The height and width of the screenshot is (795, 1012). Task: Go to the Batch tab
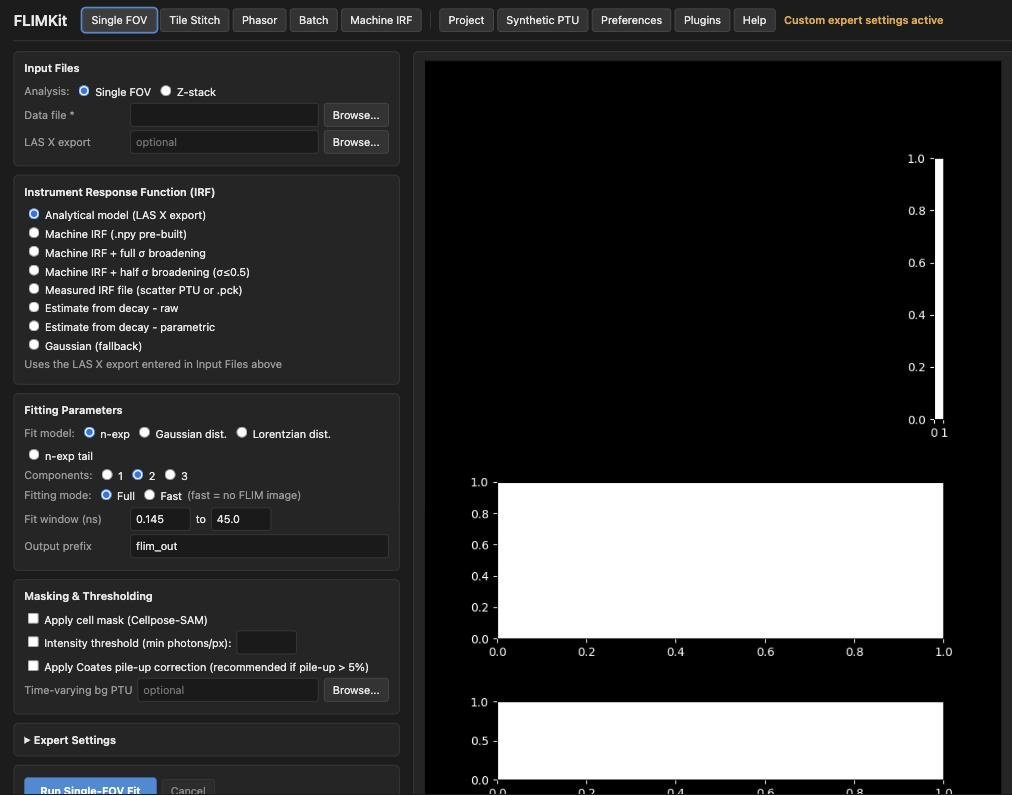click(x=314, y=20)
